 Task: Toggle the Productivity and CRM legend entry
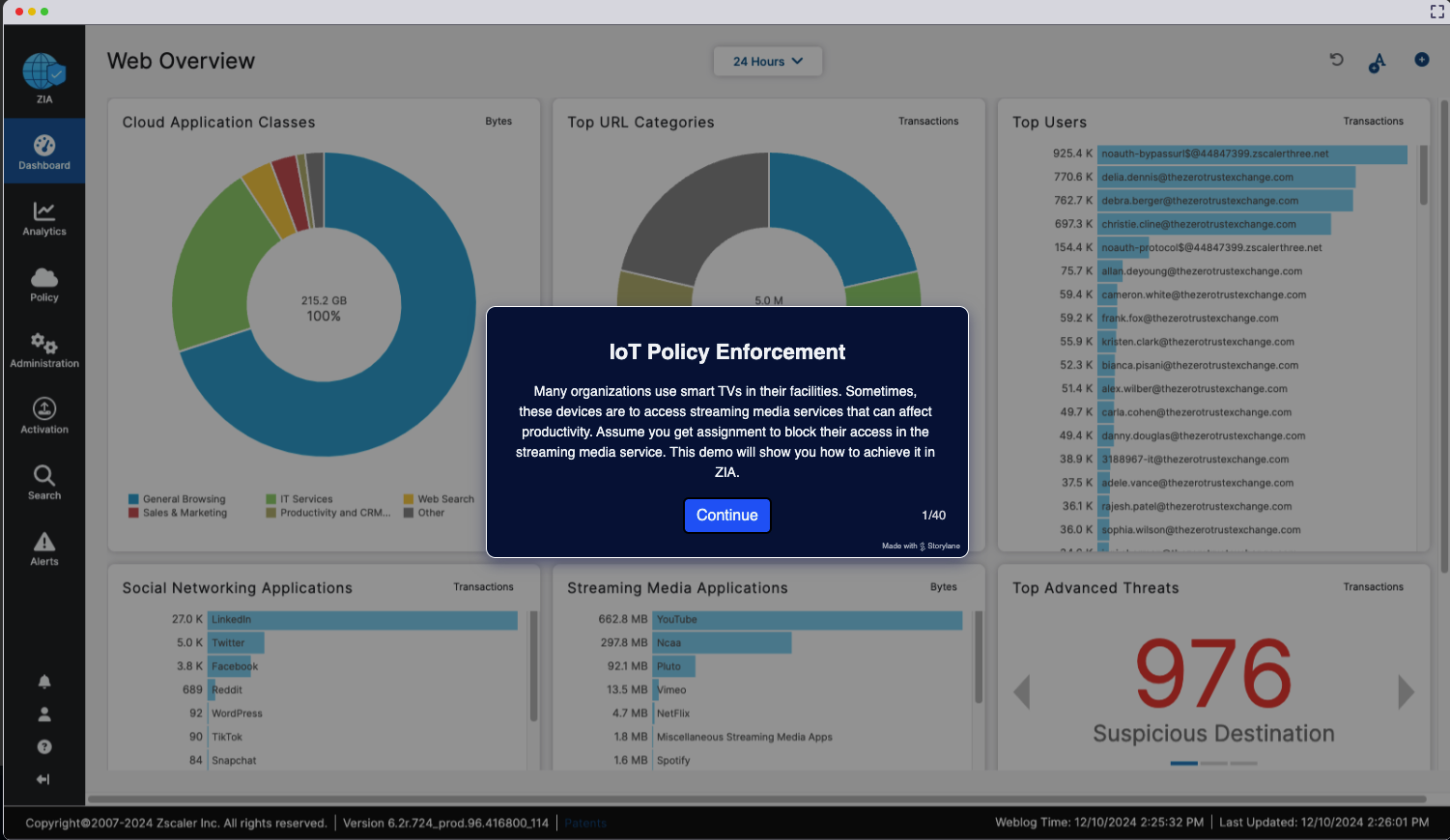[x=328, y=513]
